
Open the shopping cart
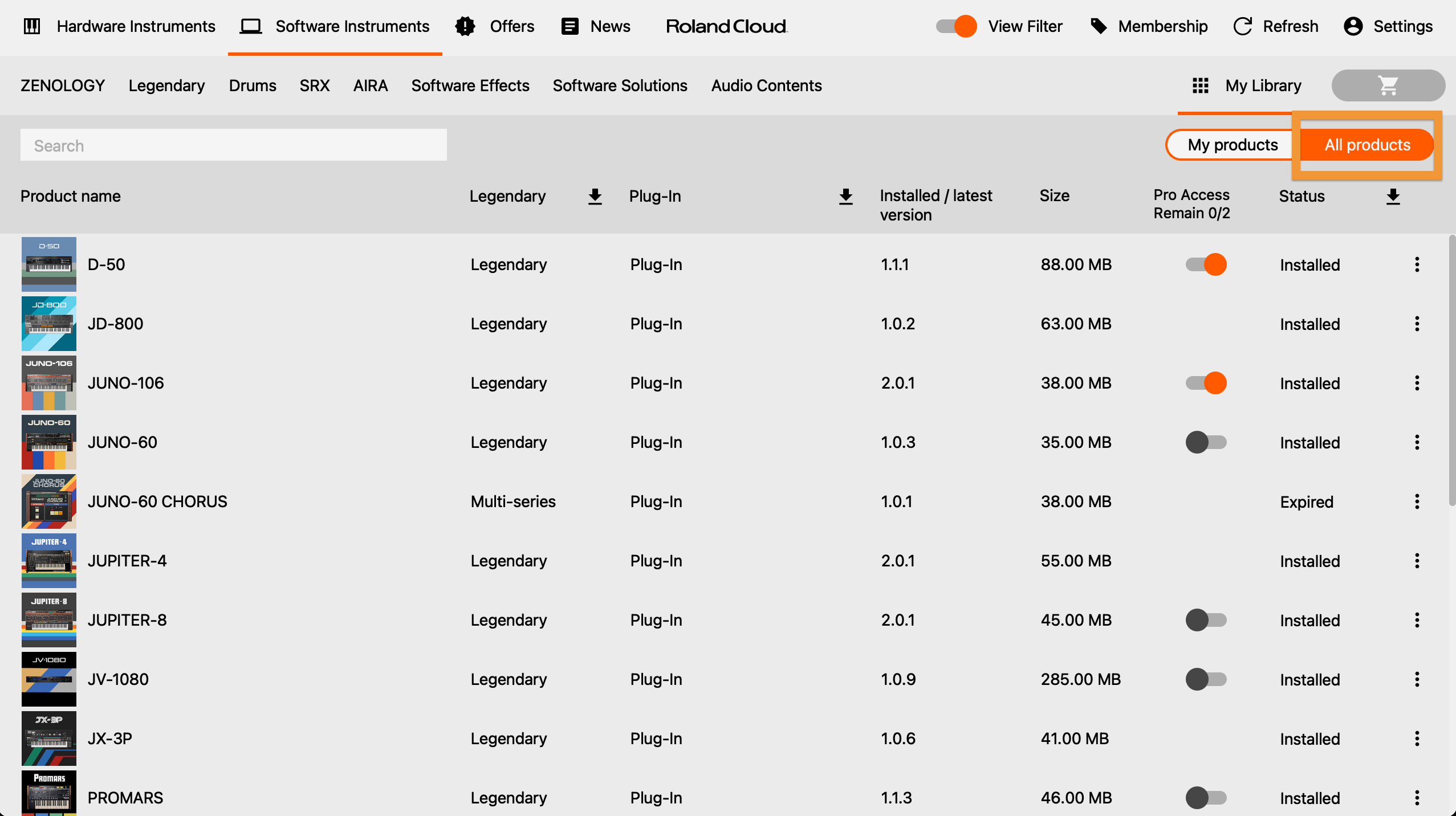click(1388, 85)
